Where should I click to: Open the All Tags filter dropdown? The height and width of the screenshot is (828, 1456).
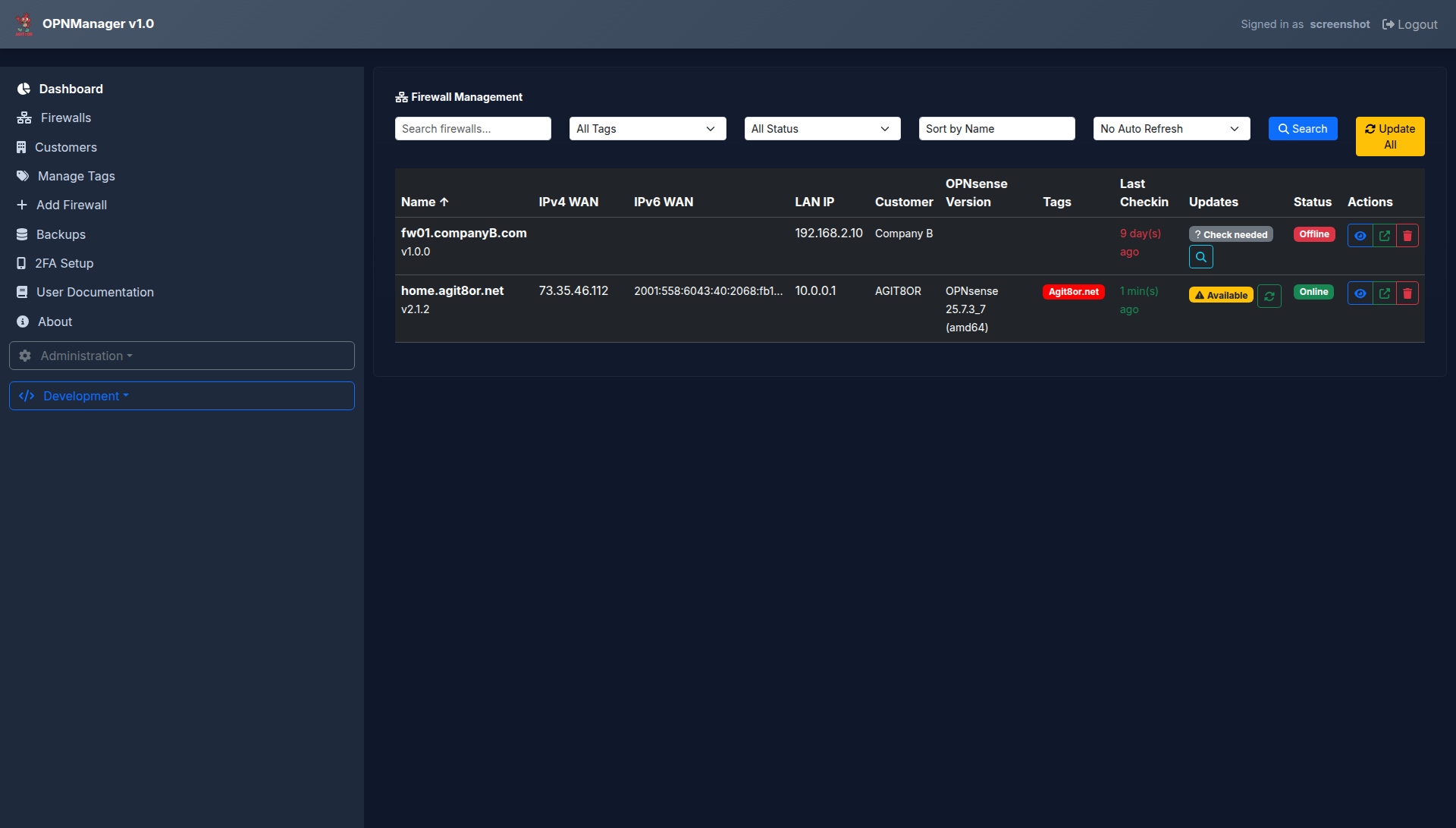[648, 129]
